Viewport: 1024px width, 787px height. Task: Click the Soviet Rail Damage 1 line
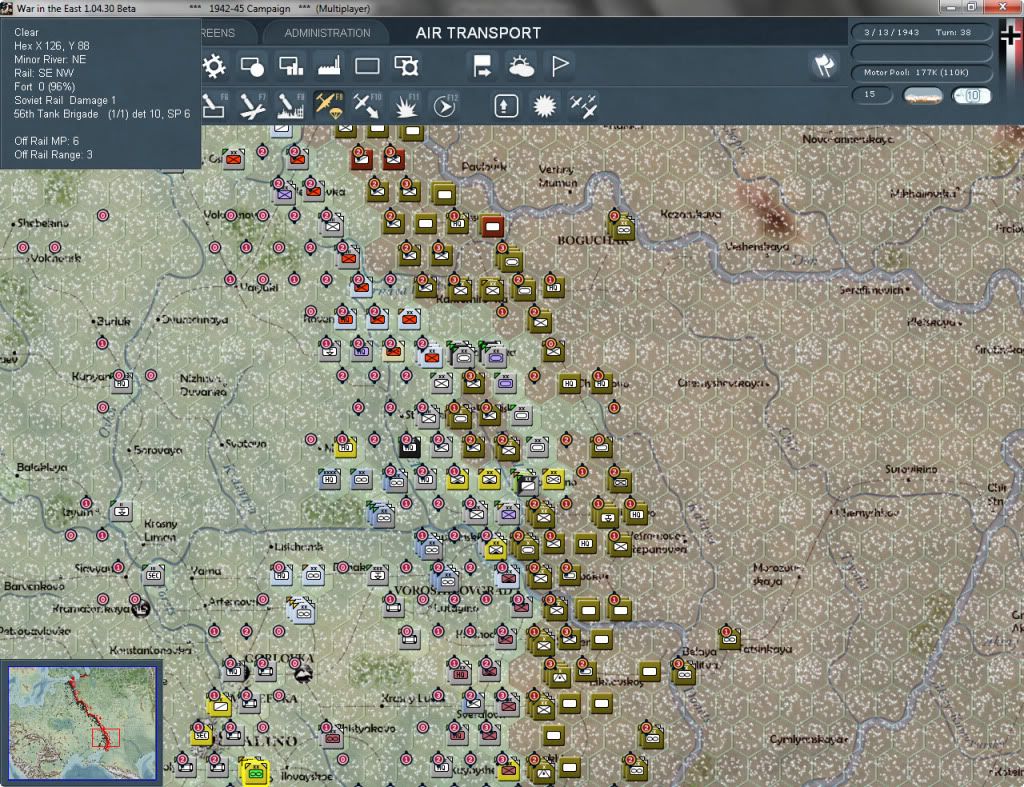(x=65, y=100)
